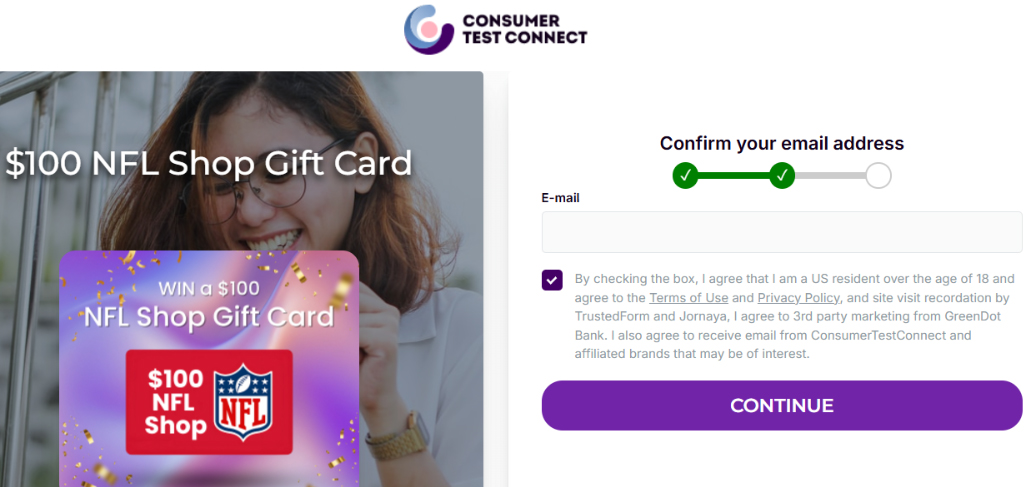Click the "E-mail" field label
The image size is (1030, 487).
(x=560, y=198)
